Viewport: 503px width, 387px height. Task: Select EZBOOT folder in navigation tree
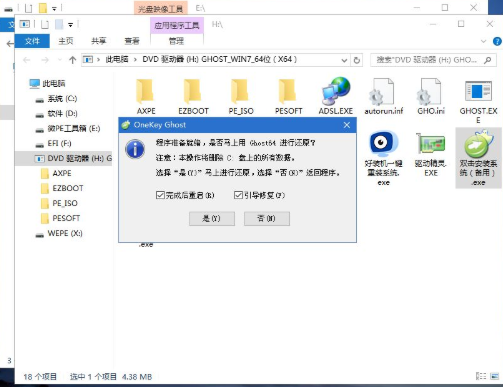(62, 188)
